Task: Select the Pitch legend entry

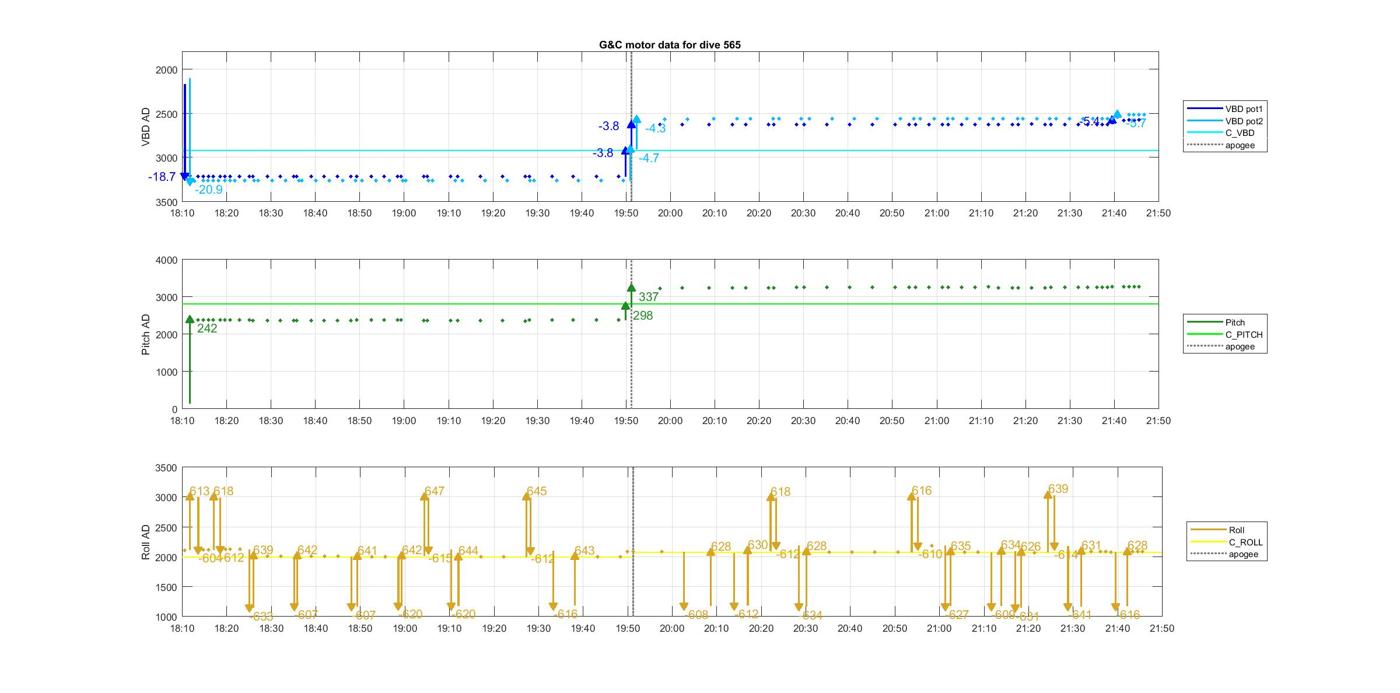Action: [1223, 322]
